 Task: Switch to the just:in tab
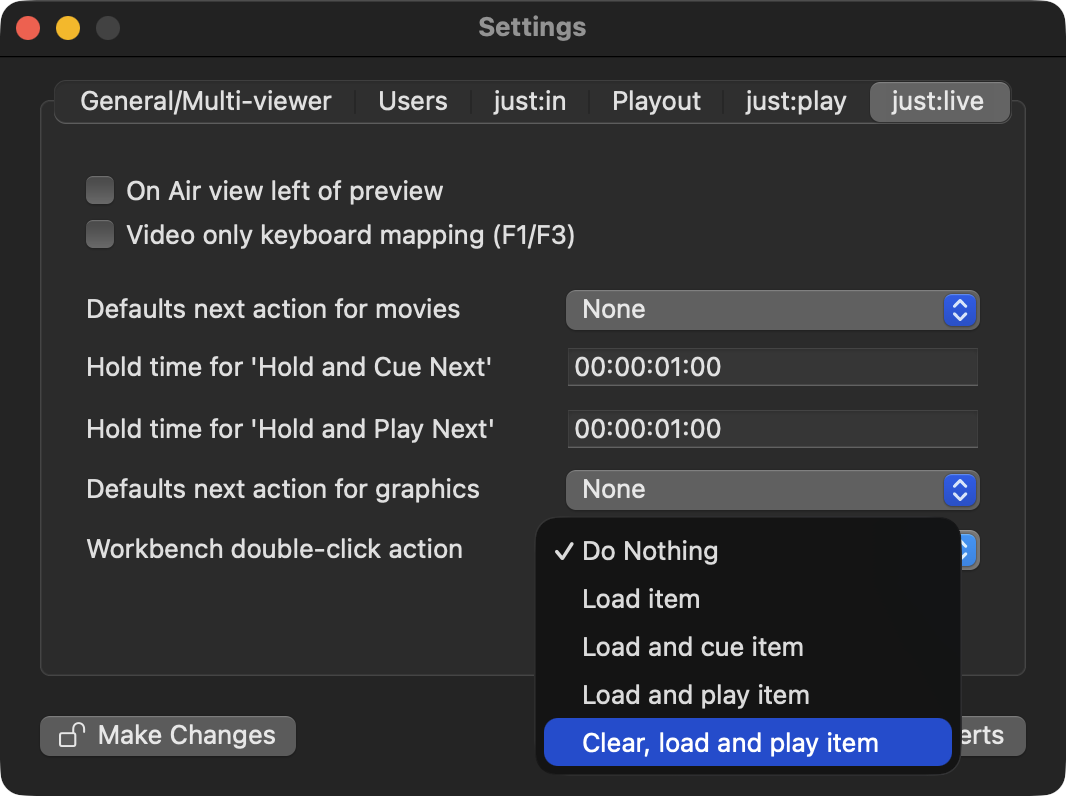click(529, 102)
